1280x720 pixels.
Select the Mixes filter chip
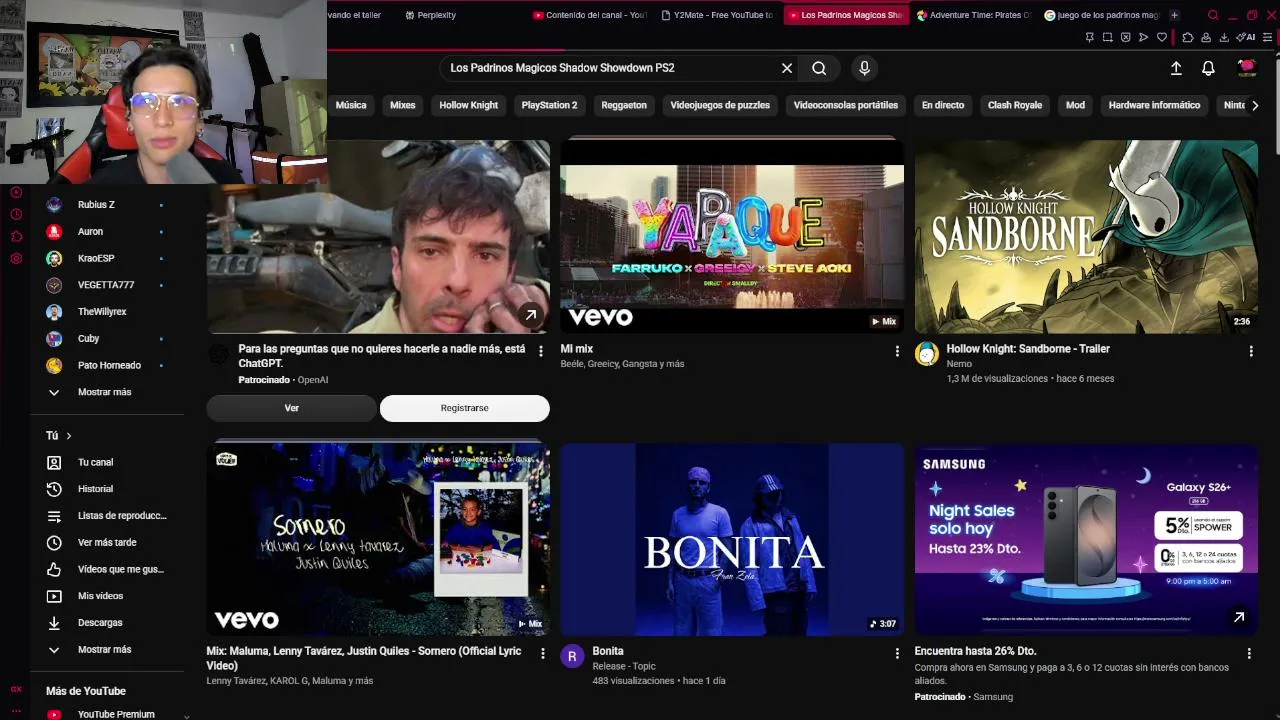[x=403, y=105]
